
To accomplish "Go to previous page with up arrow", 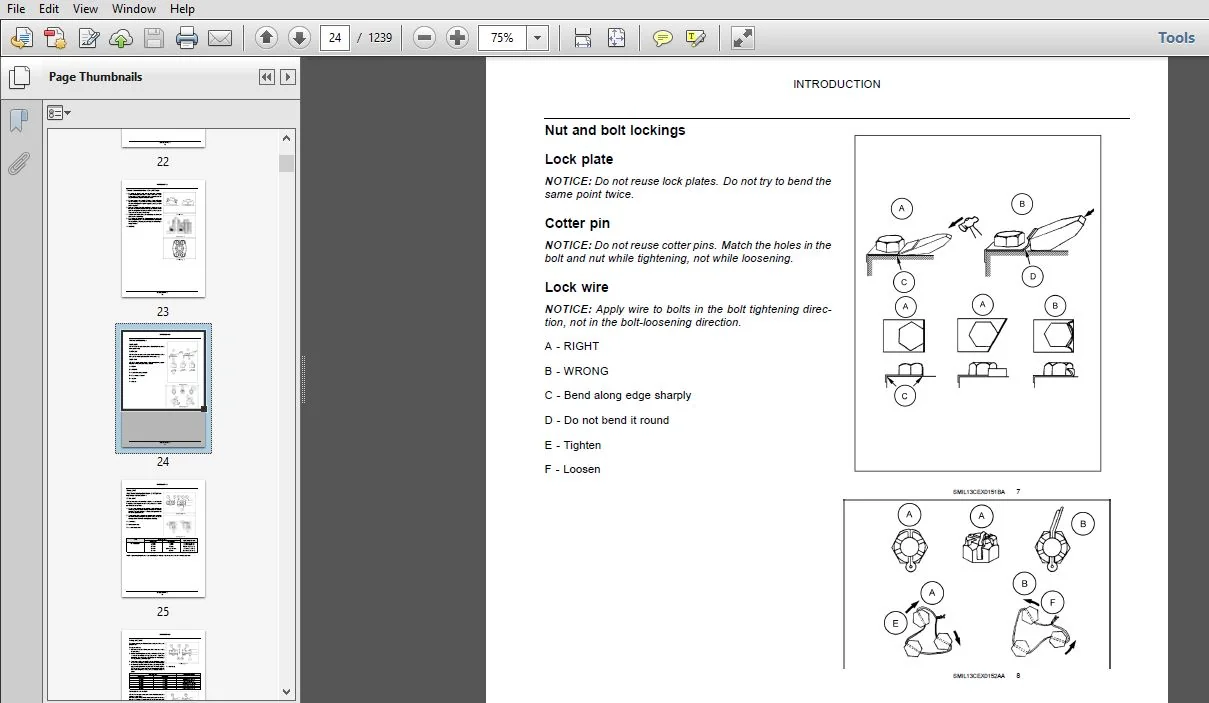I will (x=266, y=38).
